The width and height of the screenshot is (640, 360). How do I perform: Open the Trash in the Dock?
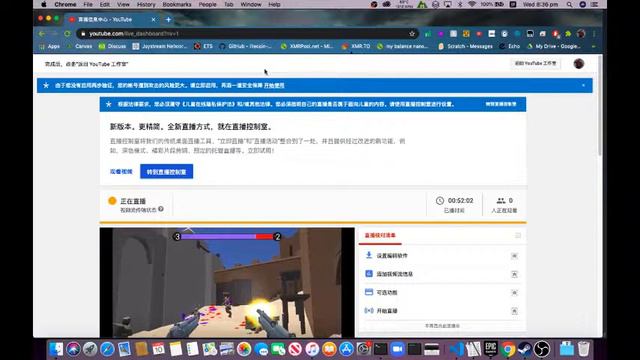click(584, 349)
